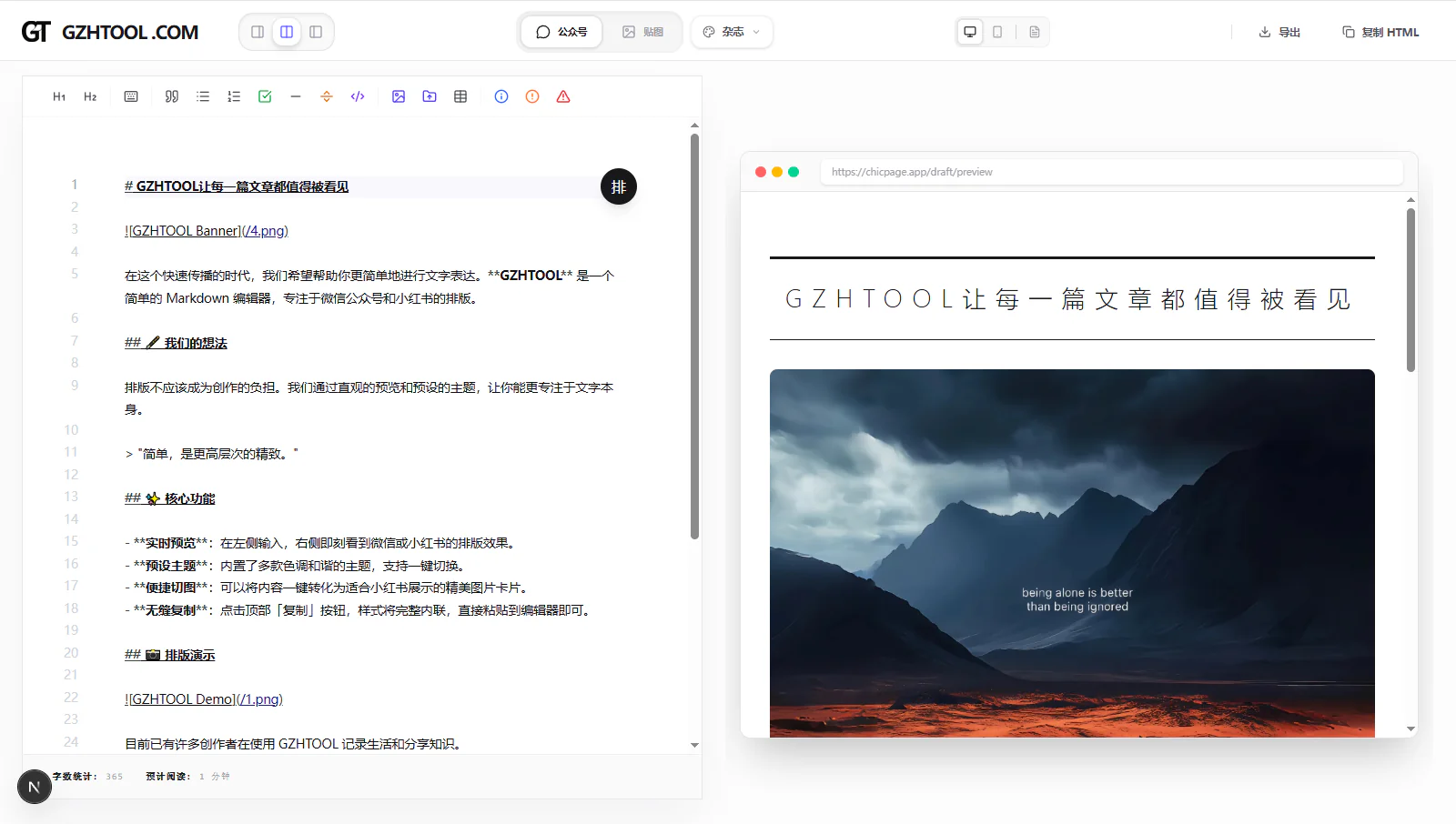Click the 复制 HTML button

pyautogui.click(x=1380, y=32)
